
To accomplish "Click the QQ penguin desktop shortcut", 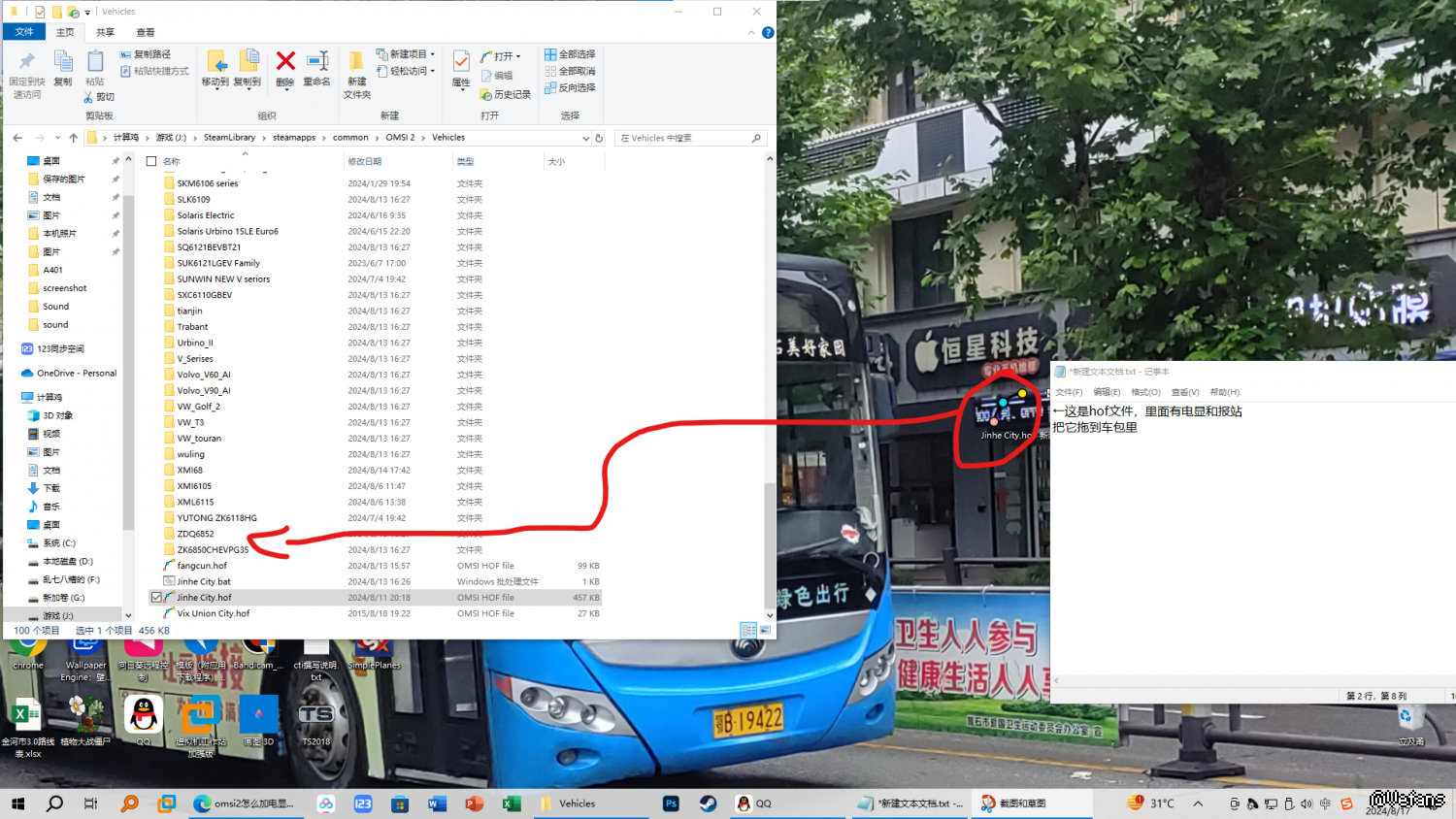I will 144,721.
